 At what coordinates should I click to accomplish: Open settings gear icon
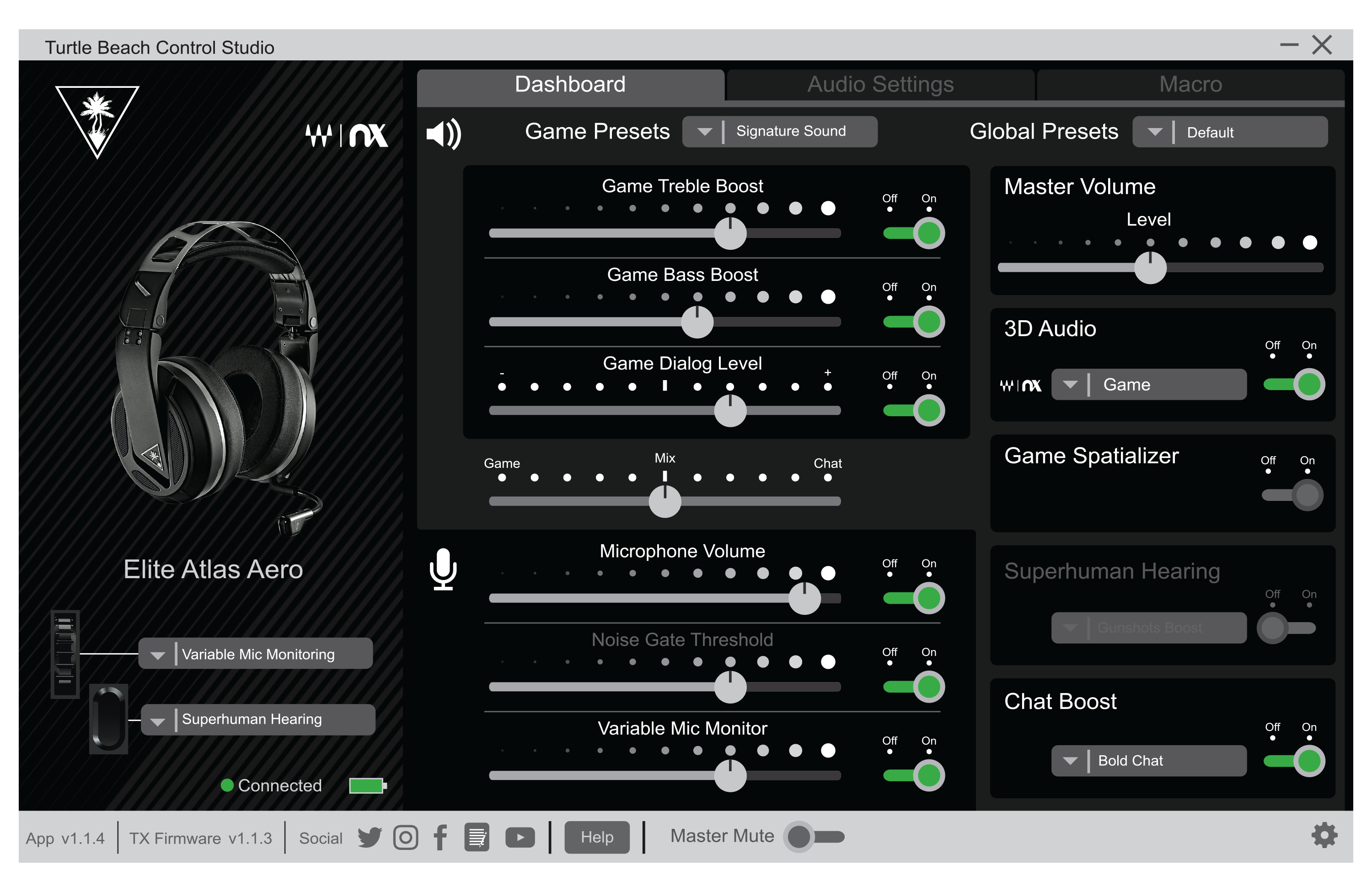(1324, 835)
